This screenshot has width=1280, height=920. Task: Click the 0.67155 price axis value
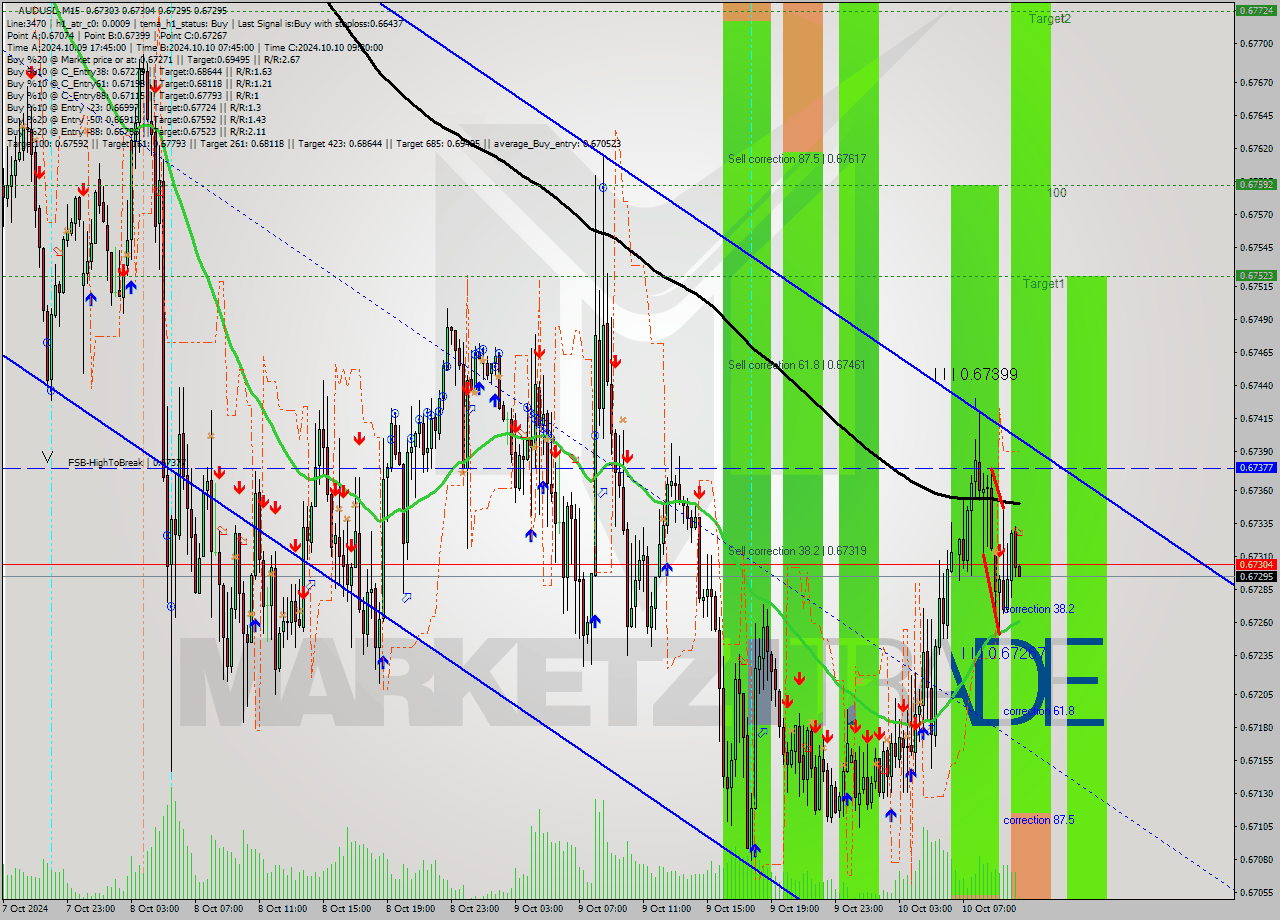(x=1255, y=760)
